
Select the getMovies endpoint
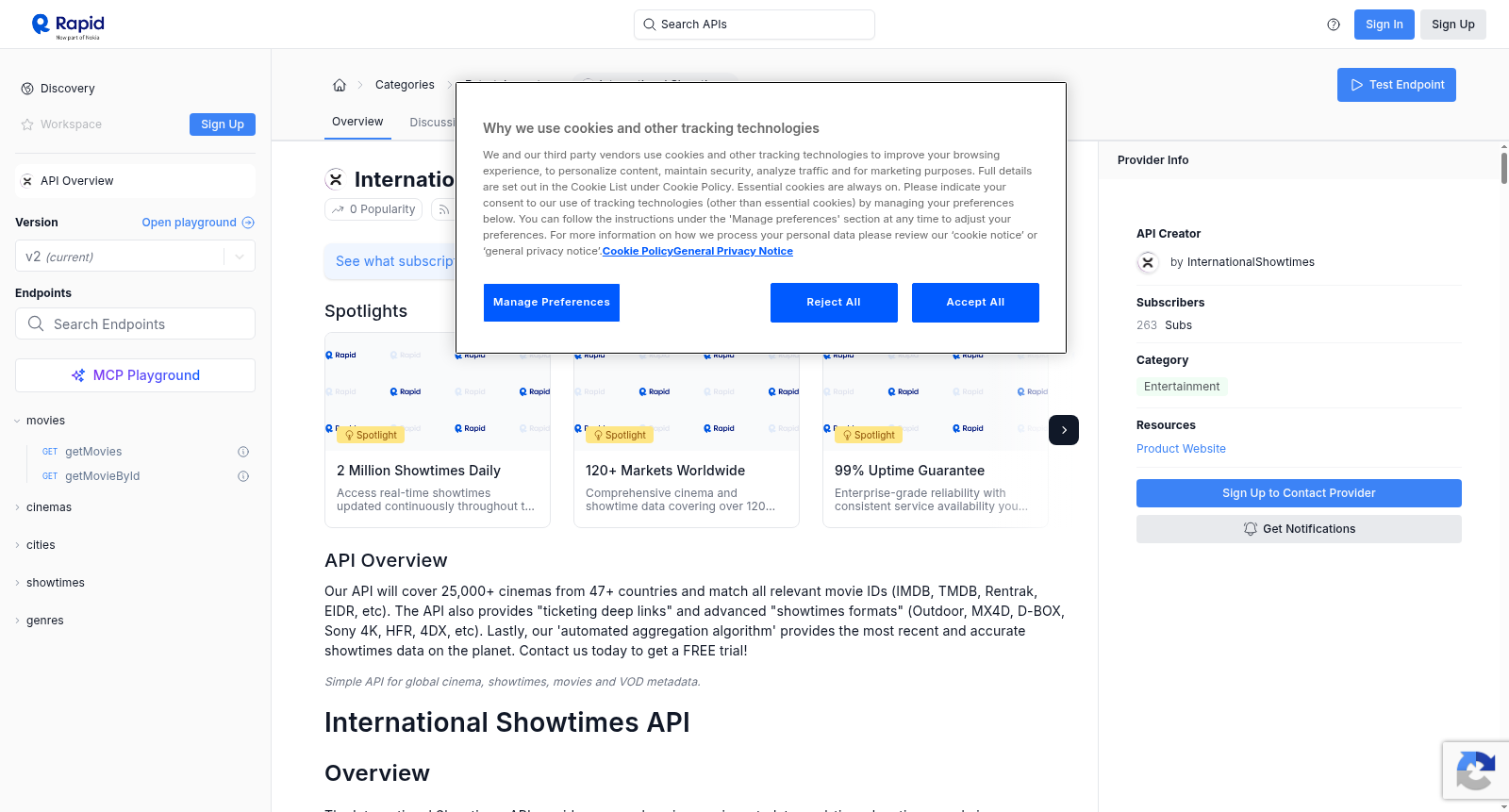coord(93,452)
